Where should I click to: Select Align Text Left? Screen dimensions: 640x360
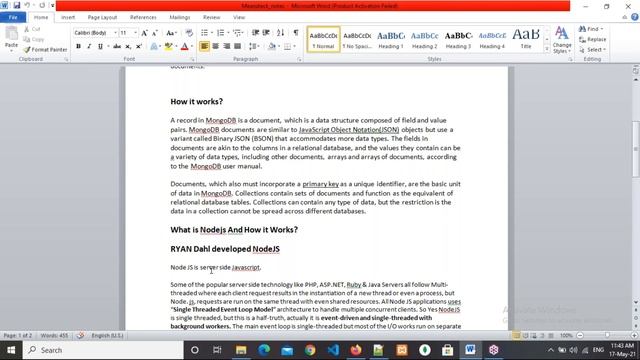(x=204, y=47)
